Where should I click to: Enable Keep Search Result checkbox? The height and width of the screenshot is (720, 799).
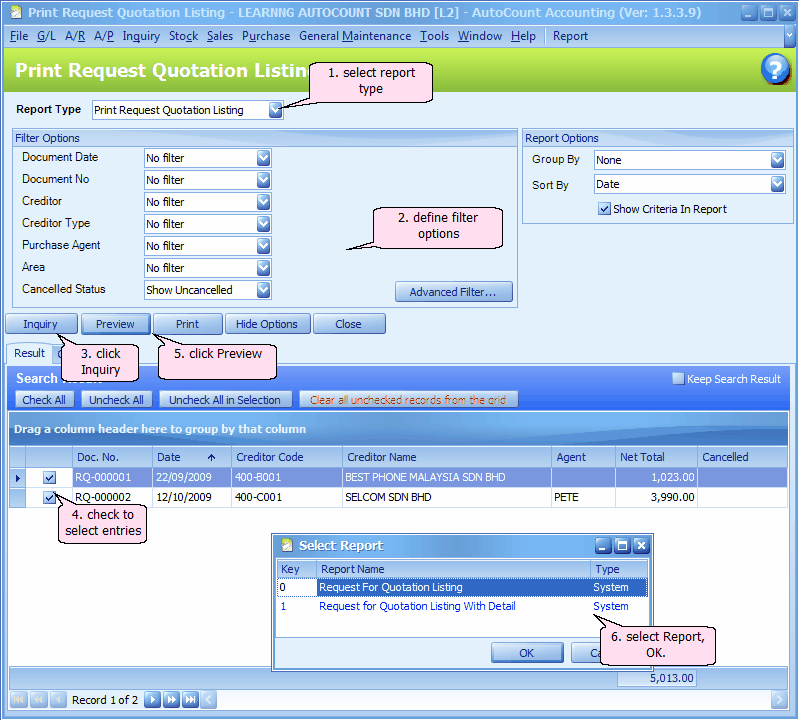point(678,379)
